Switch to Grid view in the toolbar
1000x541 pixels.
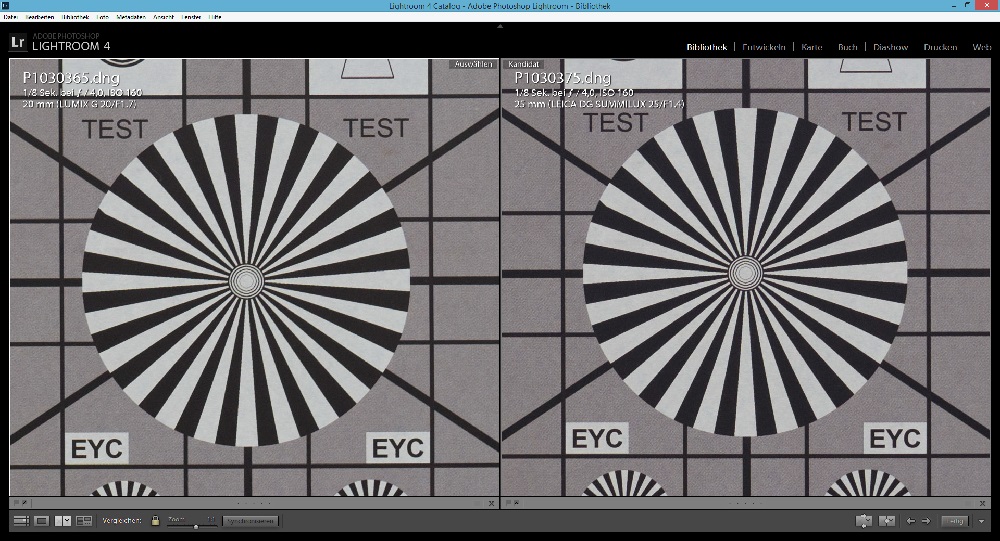[x=20, y=521]
